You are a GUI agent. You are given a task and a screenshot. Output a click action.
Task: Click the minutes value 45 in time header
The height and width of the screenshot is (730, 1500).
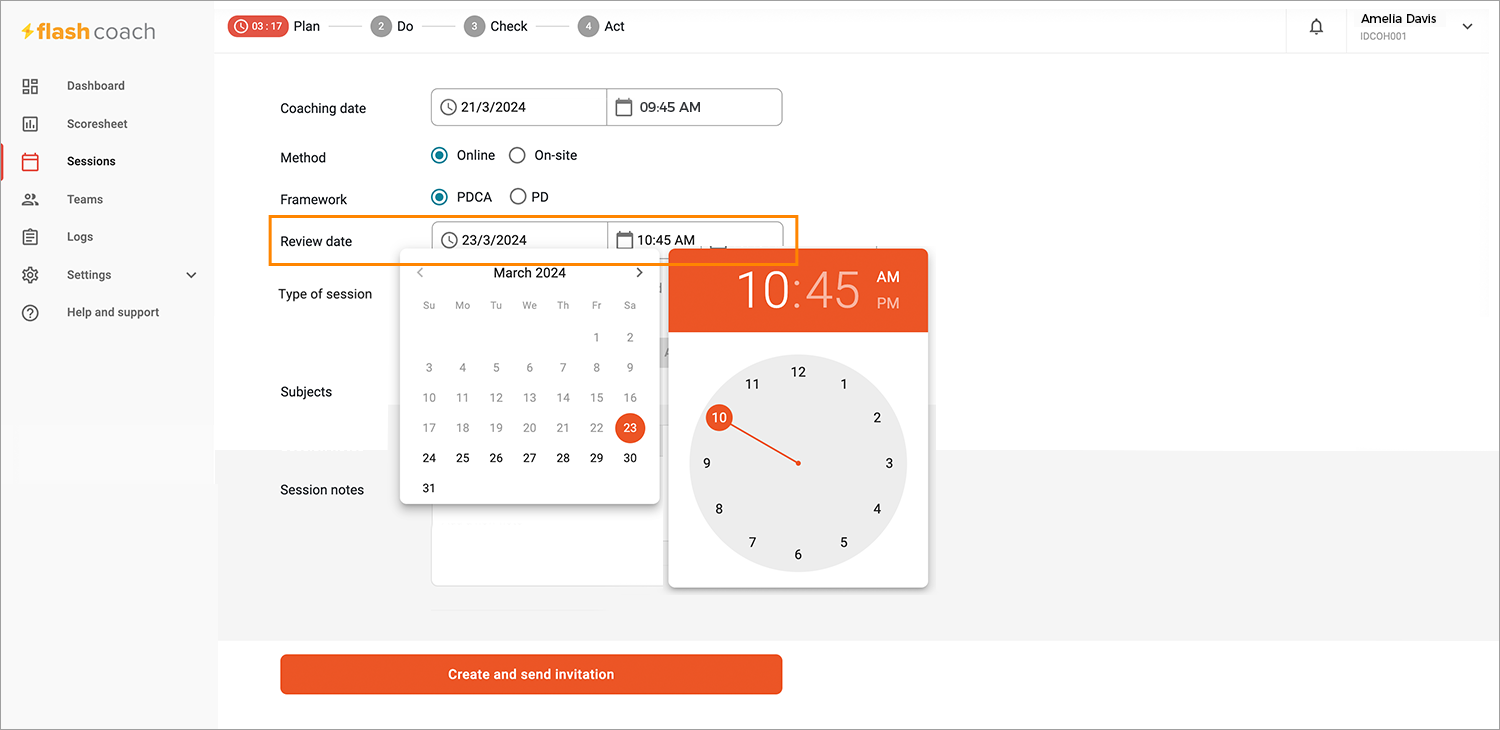[832, 290]
